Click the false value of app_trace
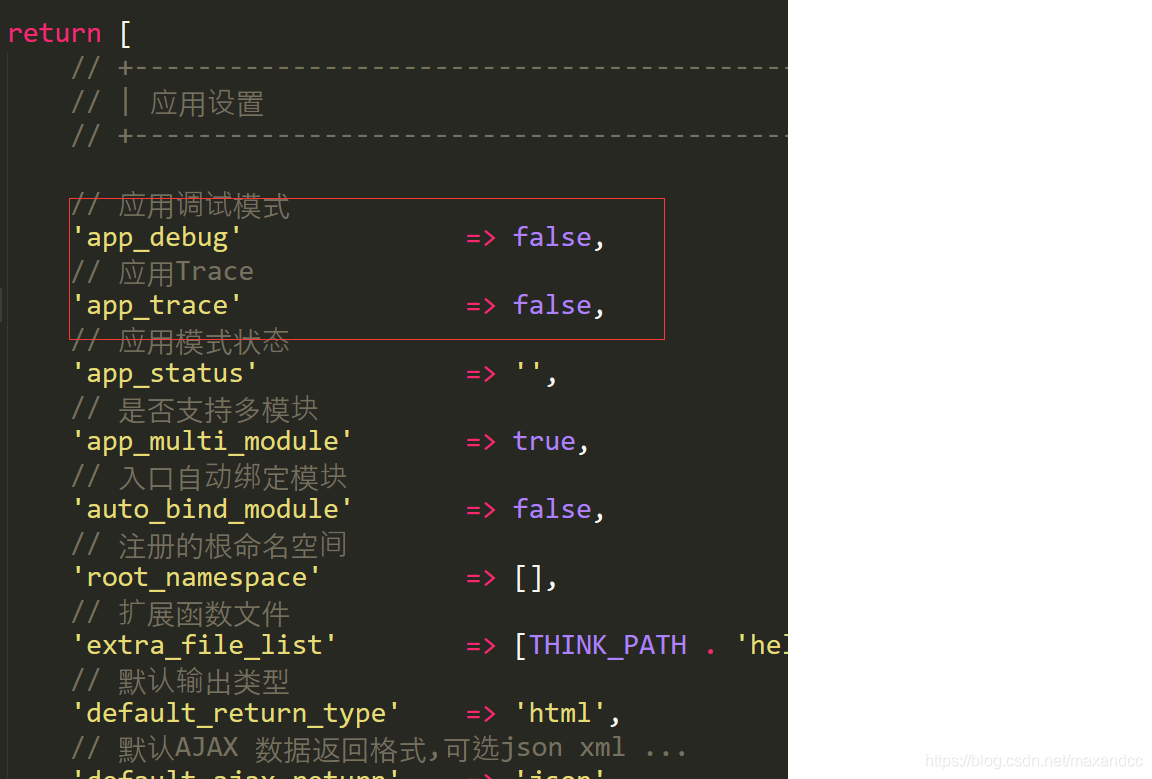Viewport: 1152px width, 779px height. point(551,304)
